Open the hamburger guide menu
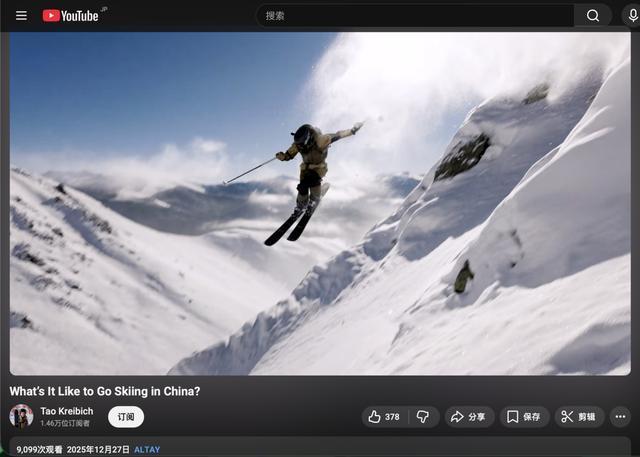Viewport: 640px width, 457px height. (x=21, y=16)
